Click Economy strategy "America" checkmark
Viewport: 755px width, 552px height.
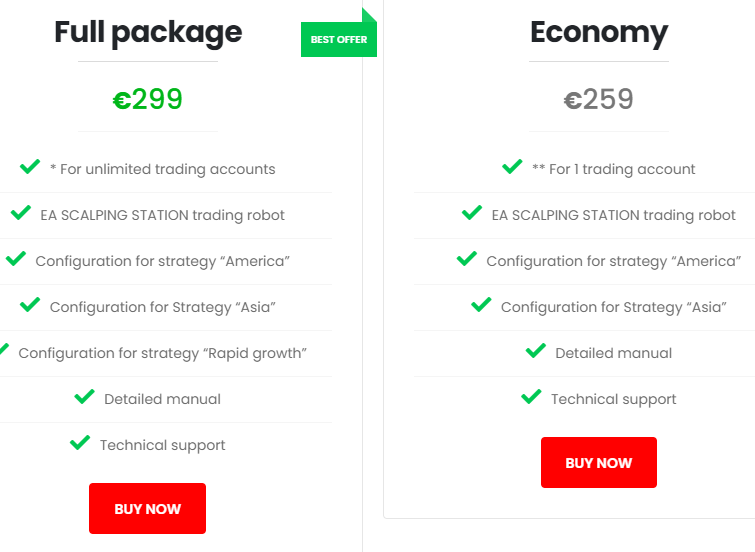[466, 259]
